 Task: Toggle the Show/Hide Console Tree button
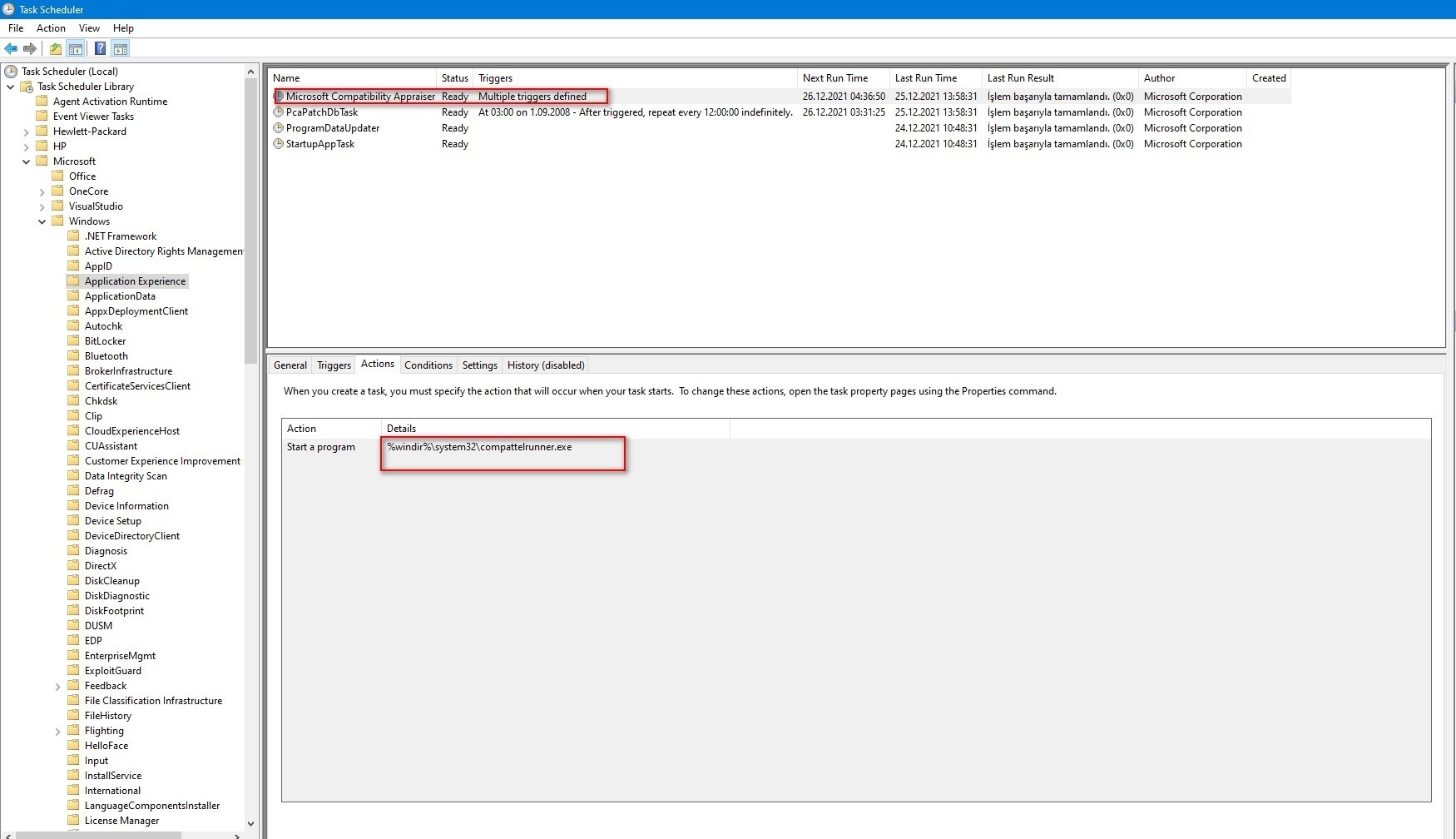[x=76, y=49]
